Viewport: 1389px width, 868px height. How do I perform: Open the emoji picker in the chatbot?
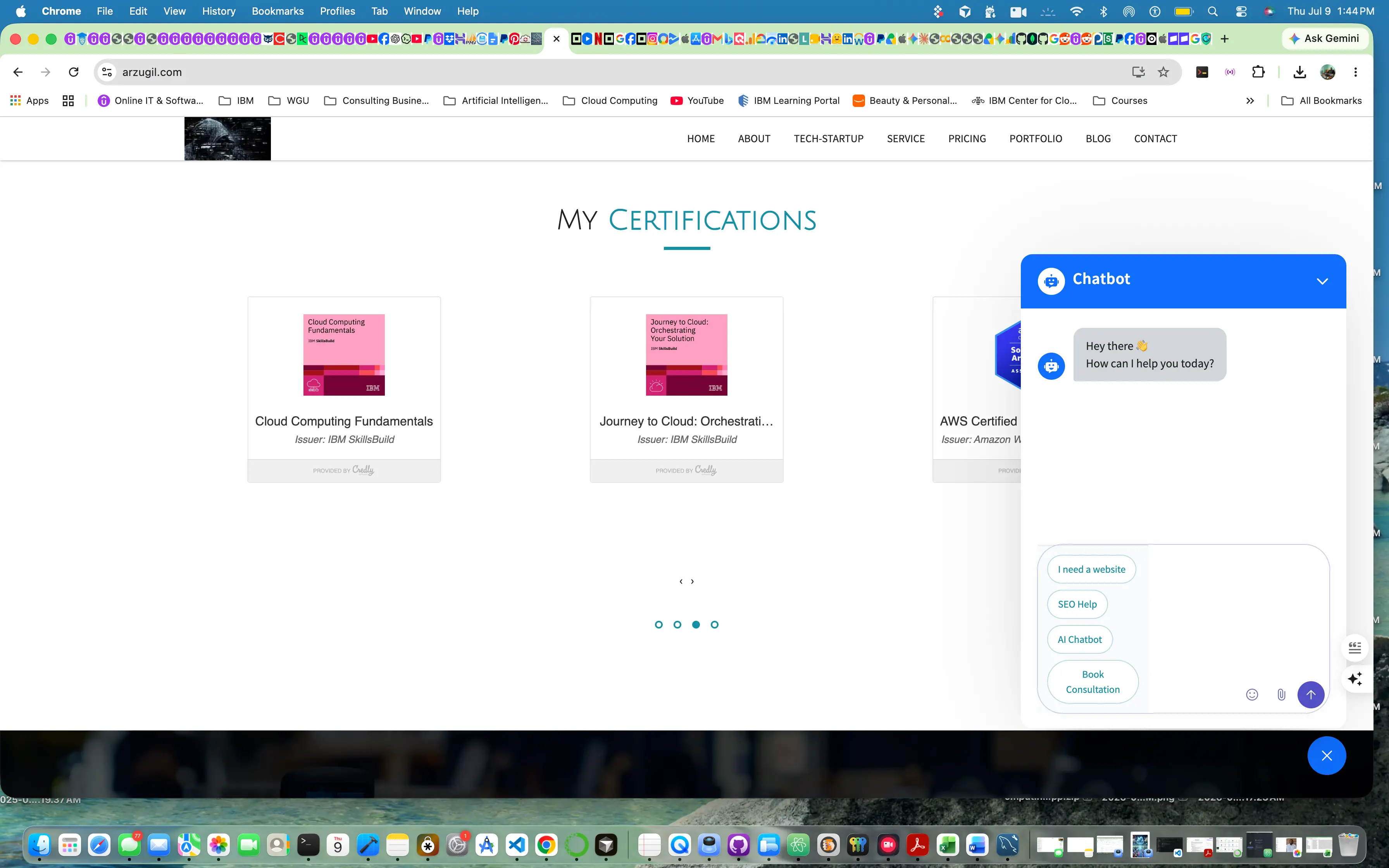[1253, 695]
